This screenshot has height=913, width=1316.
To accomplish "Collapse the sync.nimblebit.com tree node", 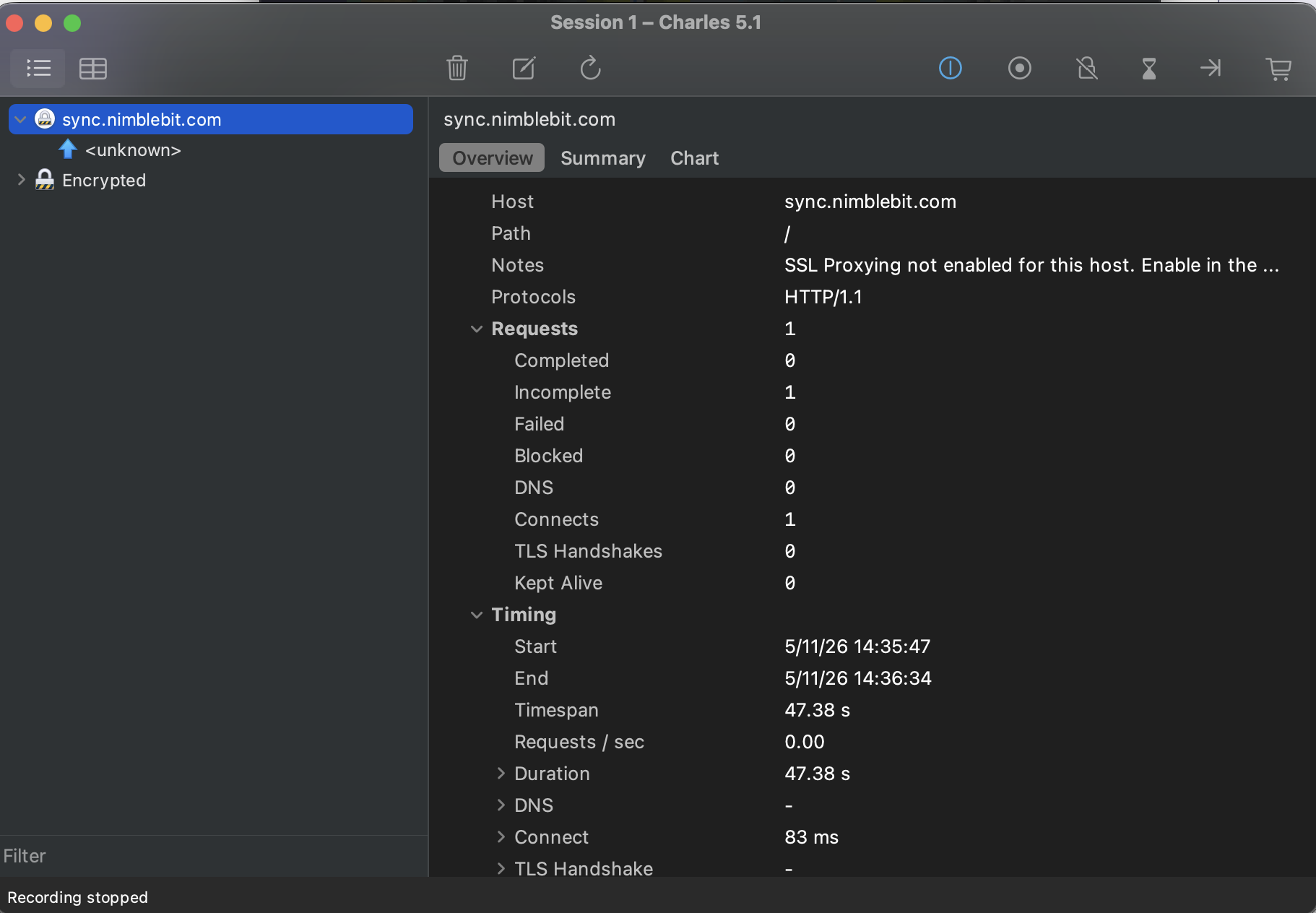I will click(20, 119).
